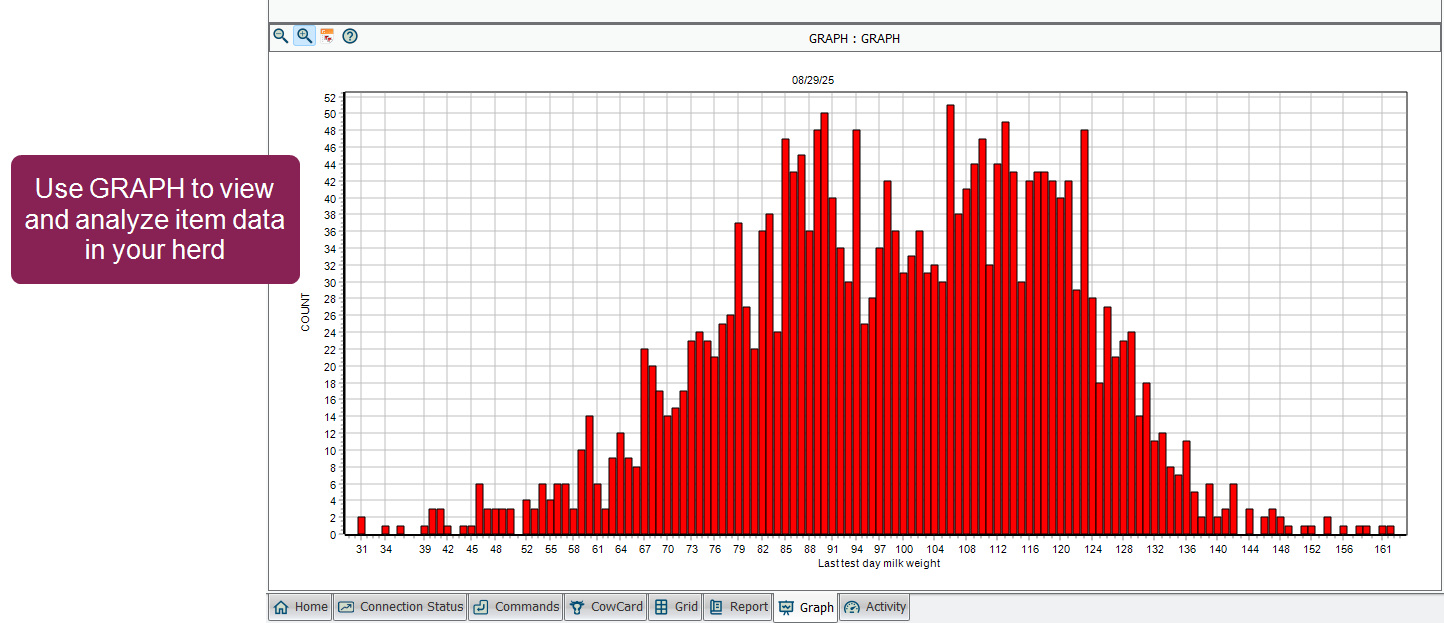Open help with the question mark icon

[x=350, y=36]
